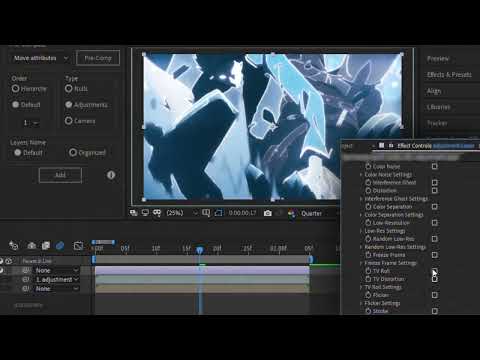Image resolution: width=480 pixels, height=360 pixels.
Task: Open the Align panel
Action: pos(434,91)
